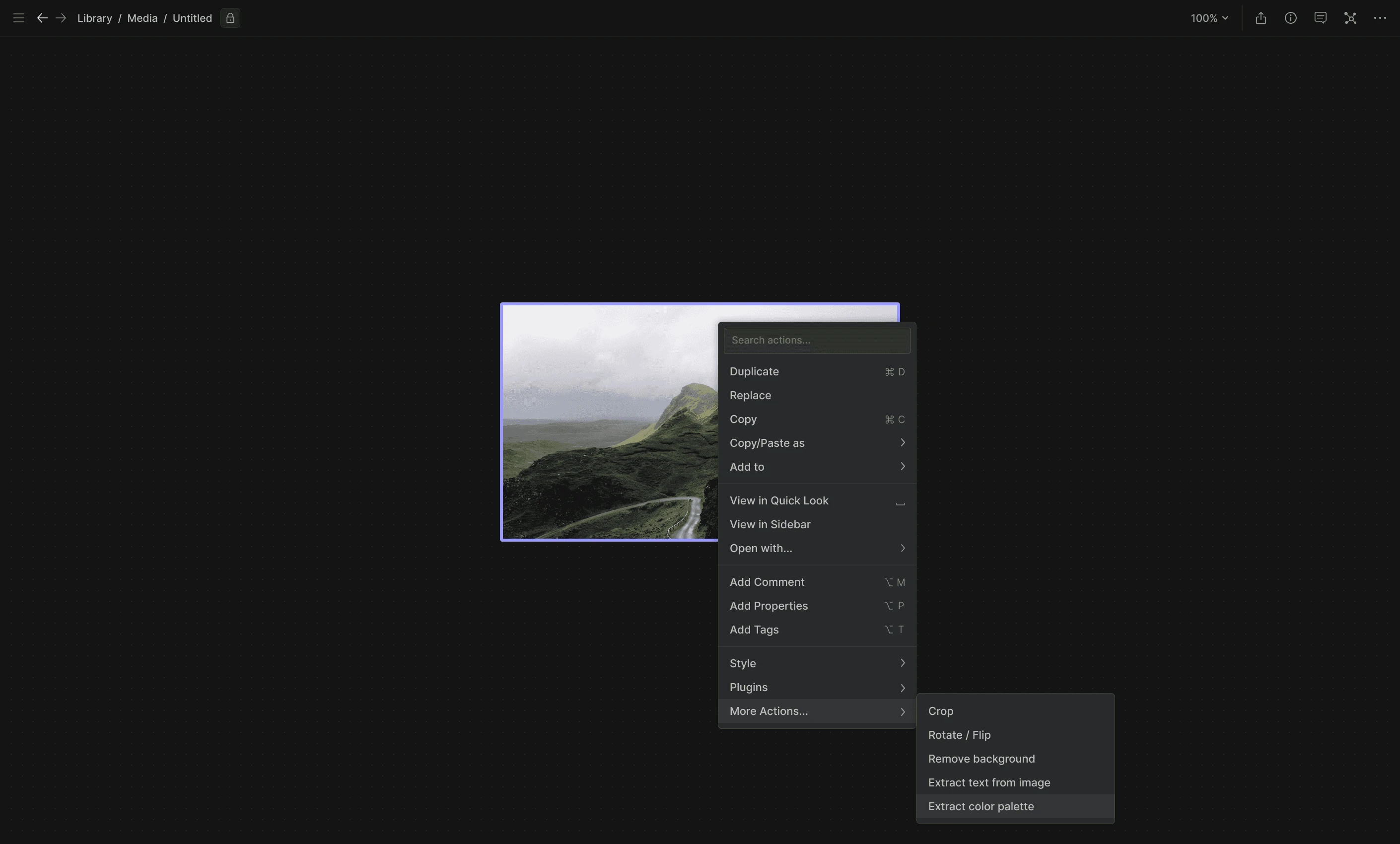Choose Add Properties
The width and height of the screenshot is (1400, 844).
click(x=817, y=606)
